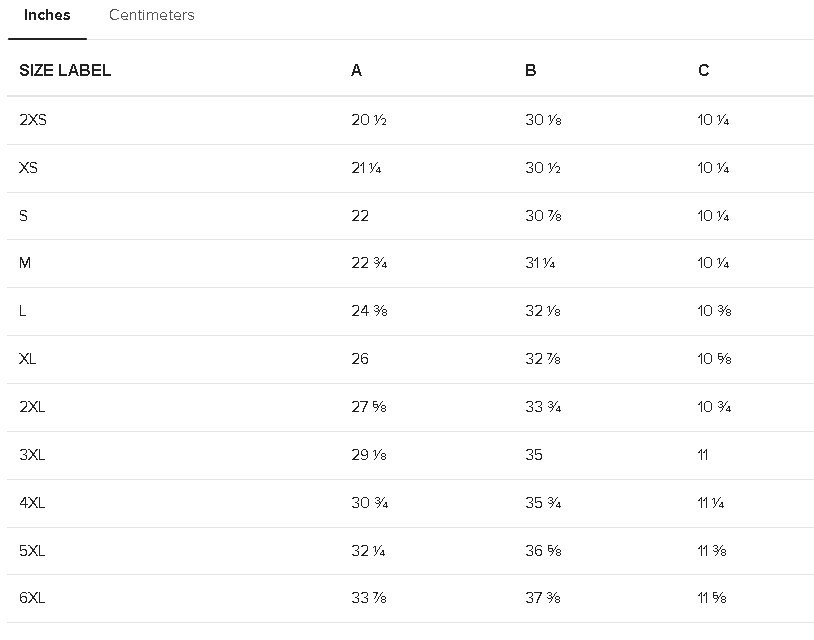The height and width of the screenshot is (640, 814).
Task: Select the XS size row label
Action: click(28, 168)
